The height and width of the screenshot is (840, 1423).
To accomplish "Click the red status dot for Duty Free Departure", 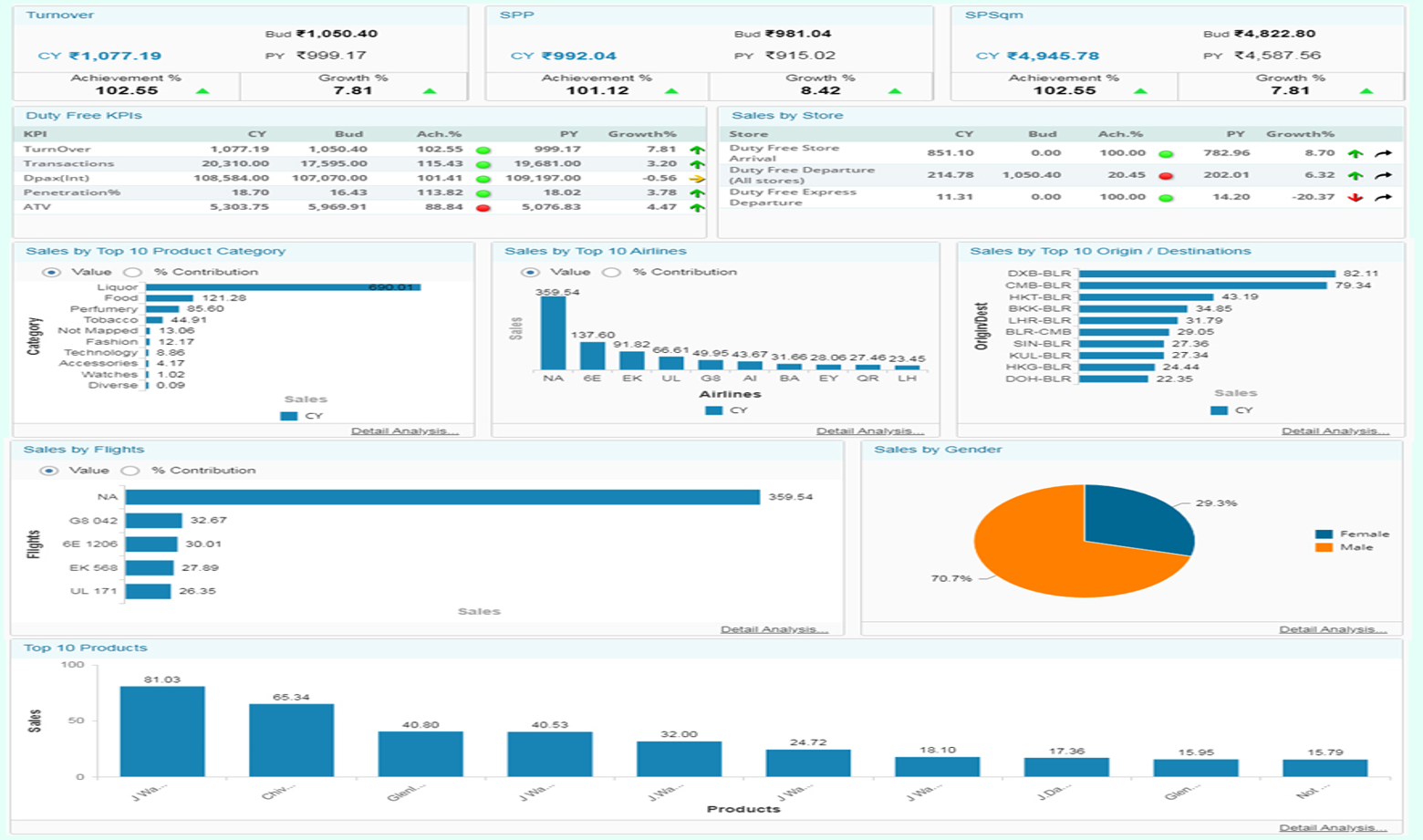I will click(1165, 176).
